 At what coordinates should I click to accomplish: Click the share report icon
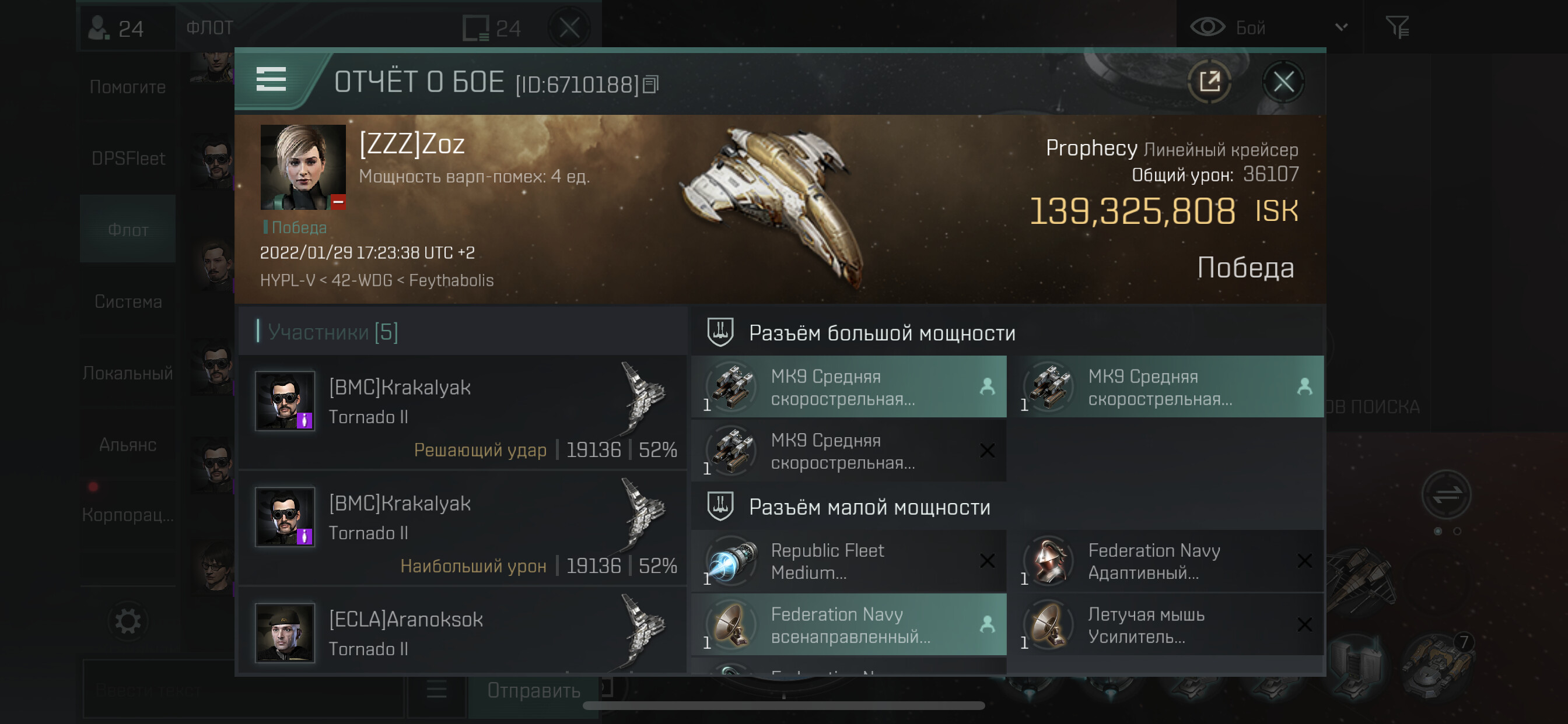click(1209, 82)
